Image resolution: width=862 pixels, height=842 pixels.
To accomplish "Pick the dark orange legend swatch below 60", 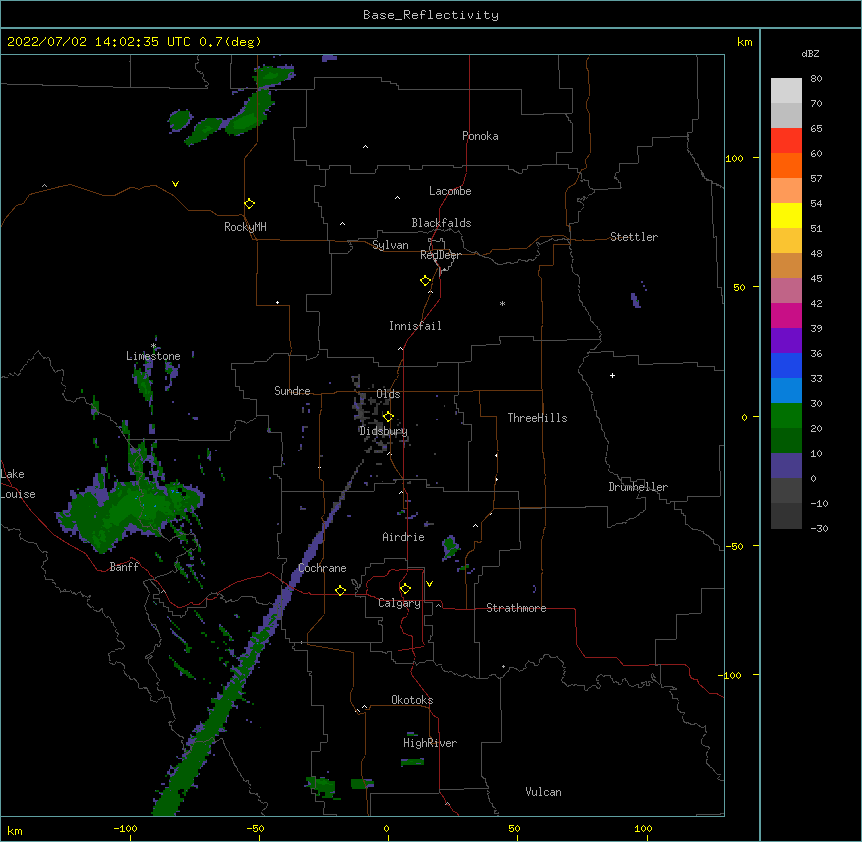I will (786, 165).
